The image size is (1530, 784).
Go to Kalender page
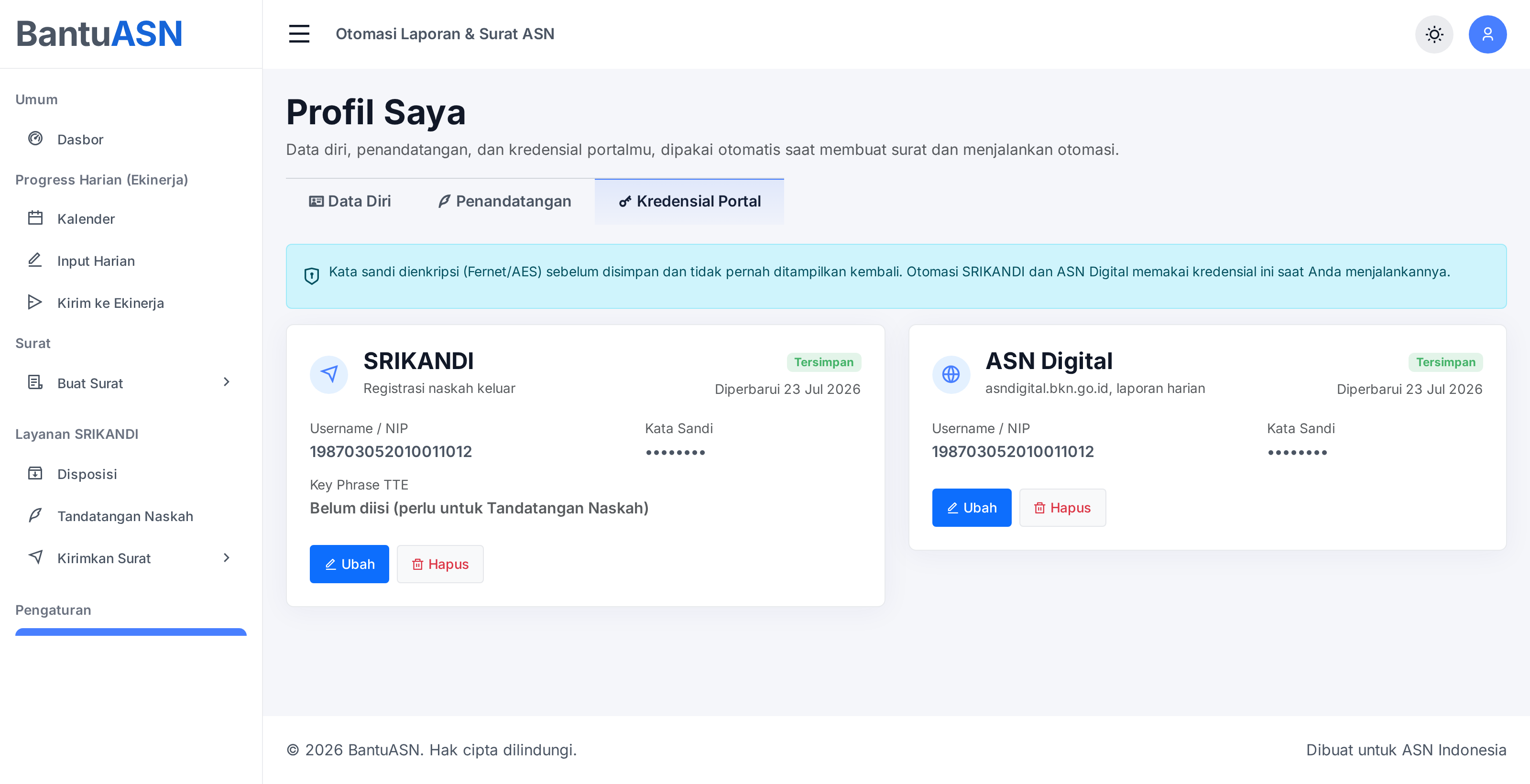click(x=131, y=218)
